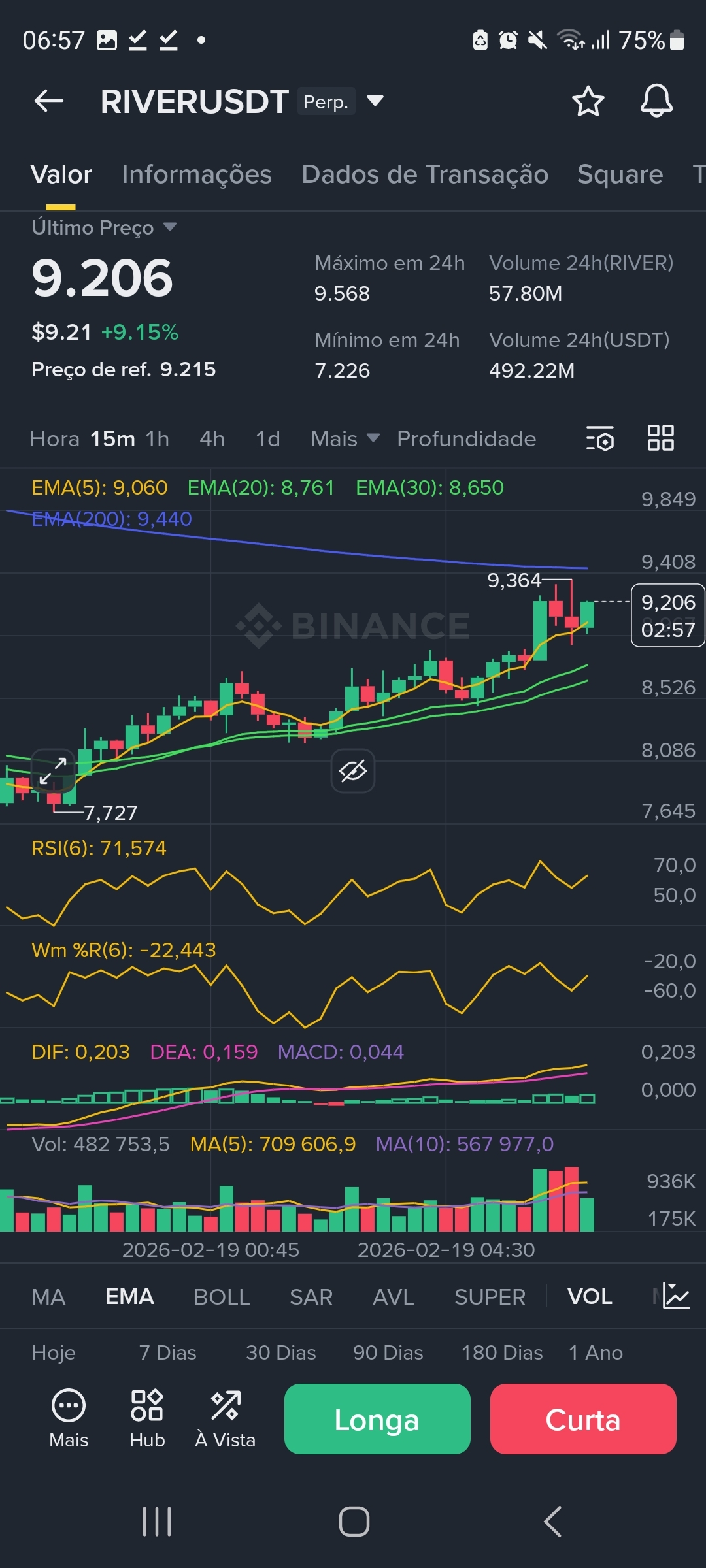This screenshot has height=1568, width=706.
Task: Tap the Perp. contract type label
Action: coord(326,101)
